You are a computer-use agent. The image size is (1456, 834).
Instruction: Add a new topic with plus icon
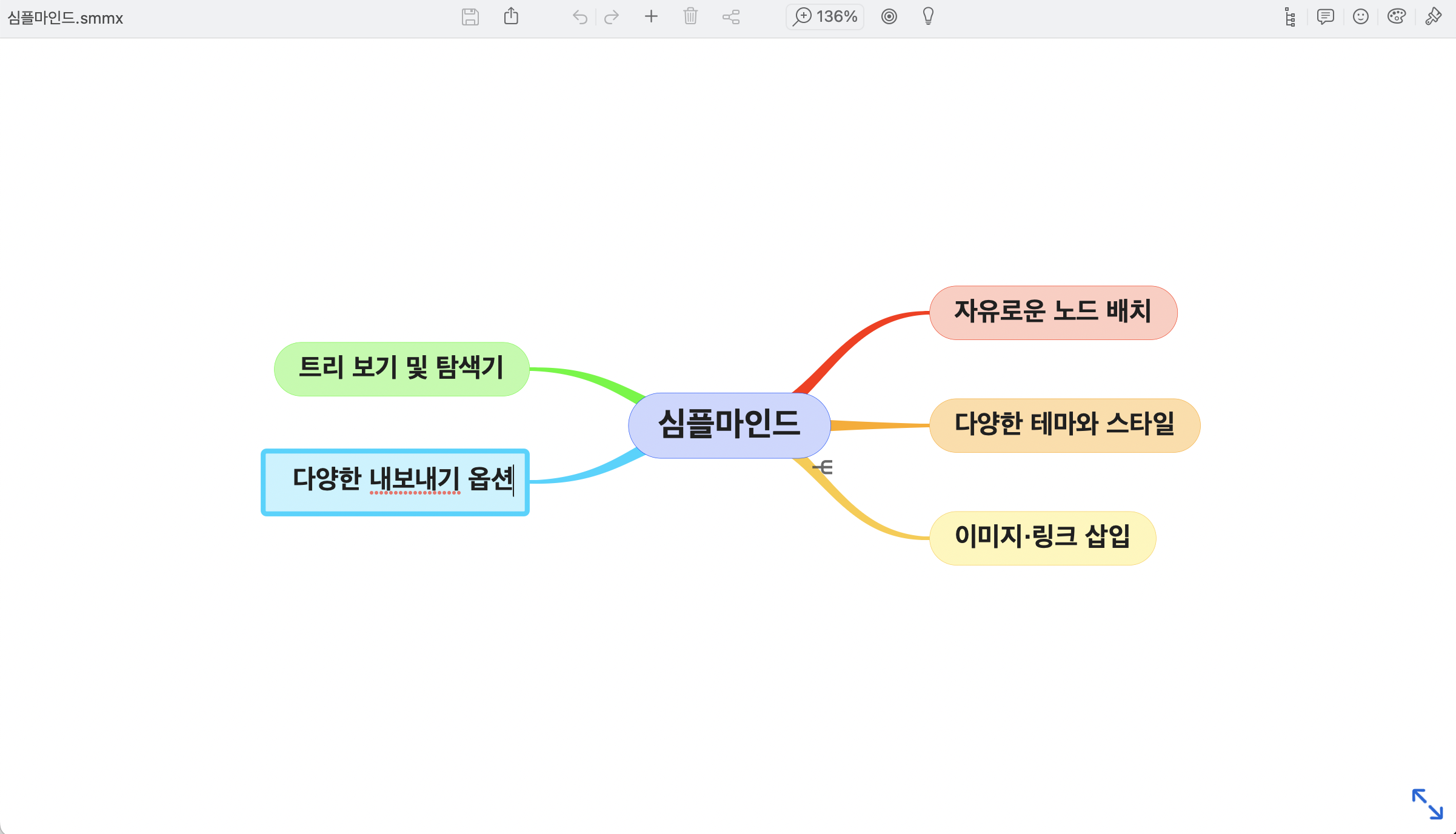[651, 16]
